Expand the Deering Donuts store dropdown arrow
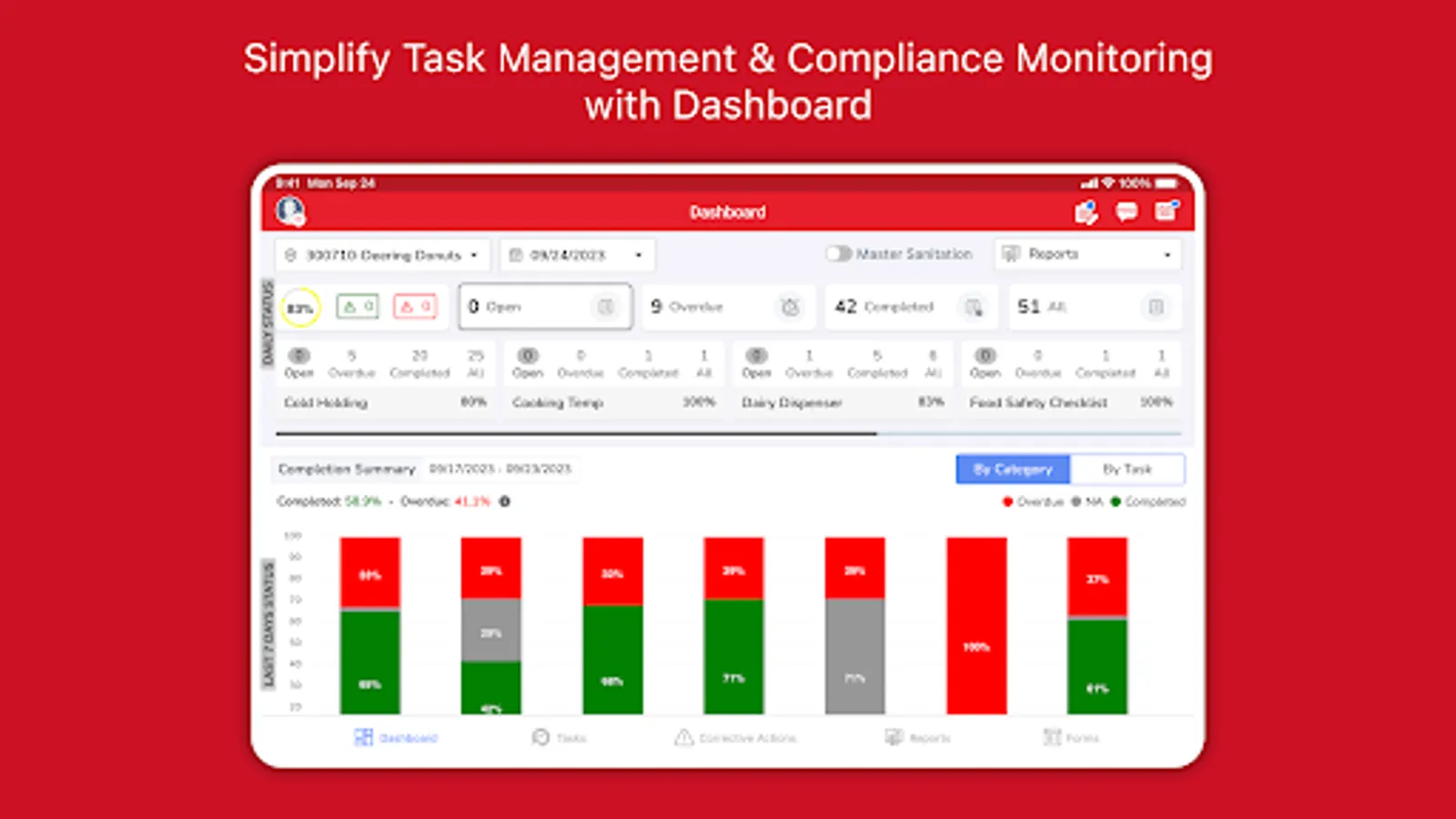The image size is (1456, 819). click(474, 256)
